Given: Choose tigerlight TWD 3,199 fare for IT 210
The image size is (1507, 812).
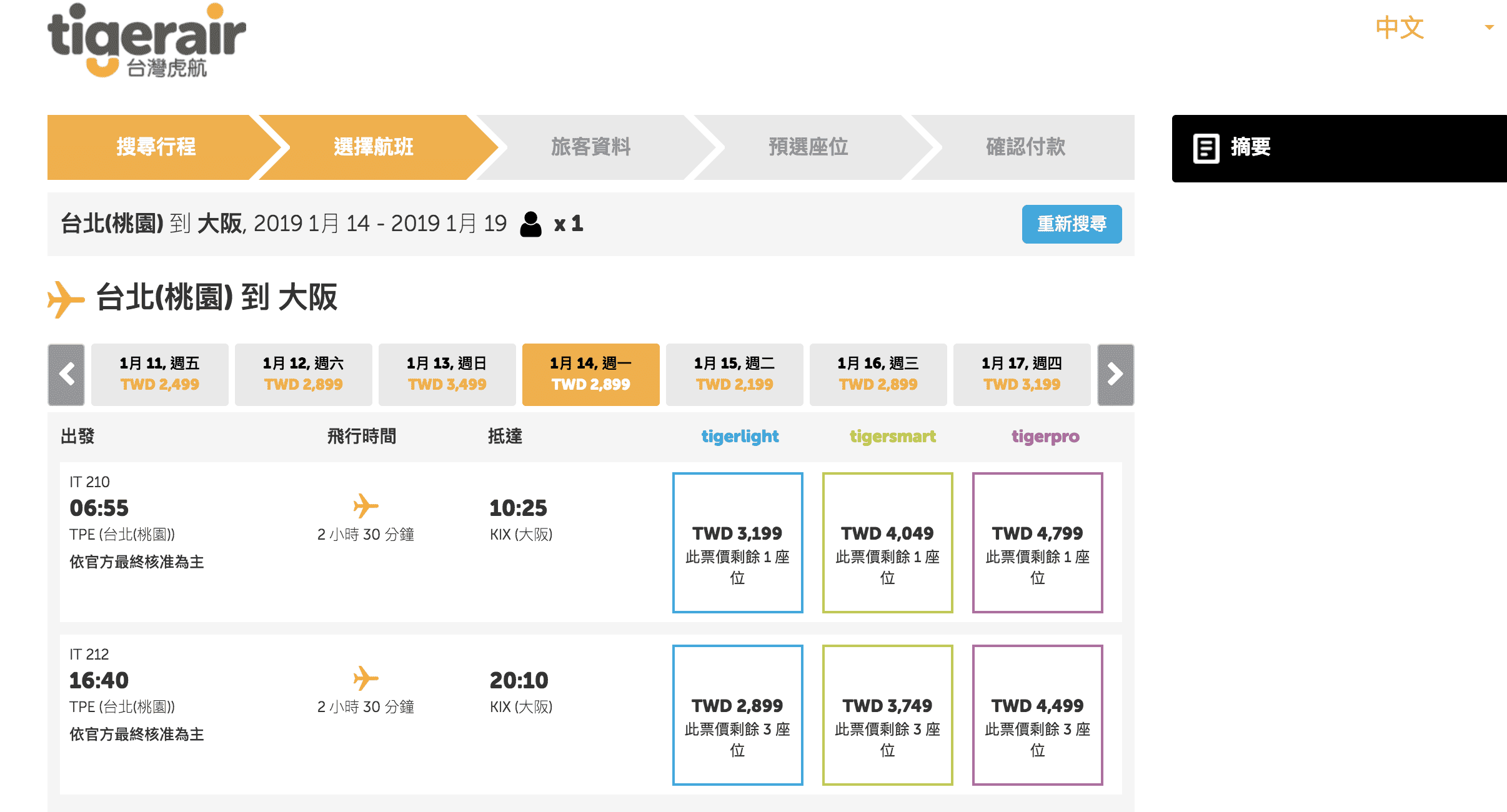Looking at the screenshot, I should pyautogui.click(x=738, y=543).
